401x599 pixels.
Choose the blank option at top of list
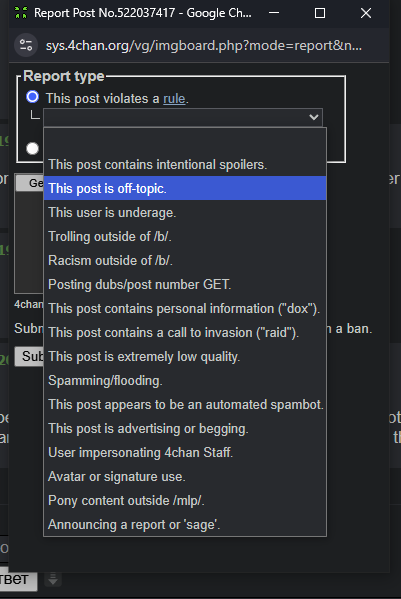[x=185, y=141]
